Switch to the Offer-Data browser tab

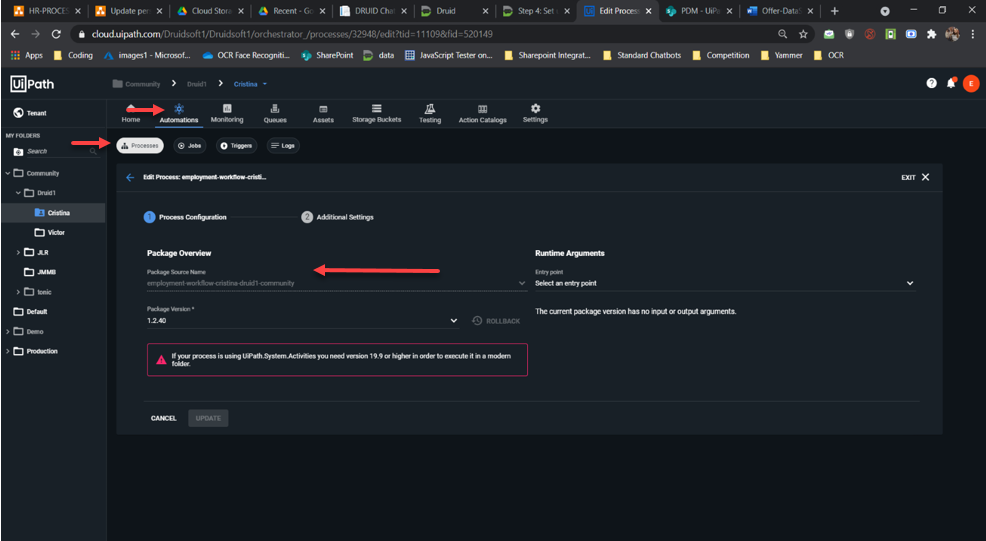click(x=780, y=11)
